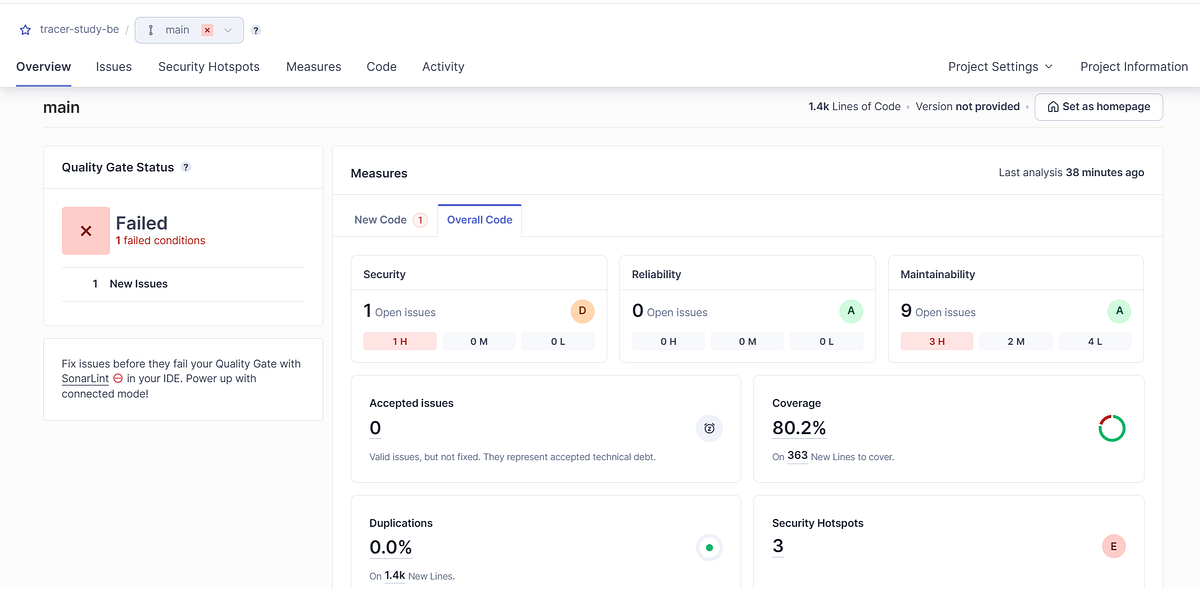Image resolution: width=1200 pixels, height=589 pixels.
Task: Remove the main branch filter tag
Action: 208,30
